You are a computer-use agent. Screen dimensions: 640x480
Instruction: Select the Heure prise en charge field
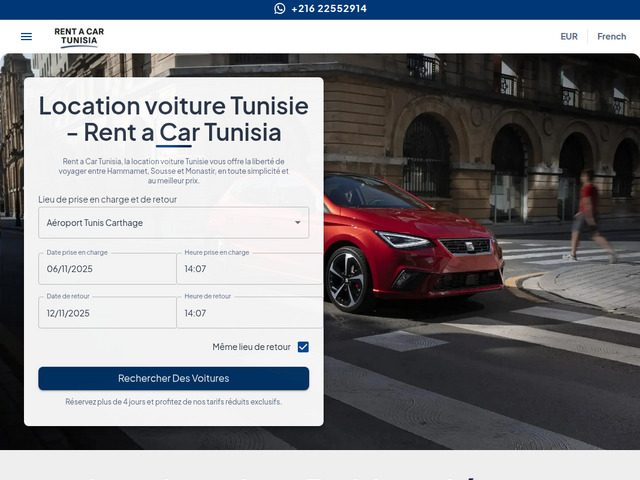click(250, 269)
